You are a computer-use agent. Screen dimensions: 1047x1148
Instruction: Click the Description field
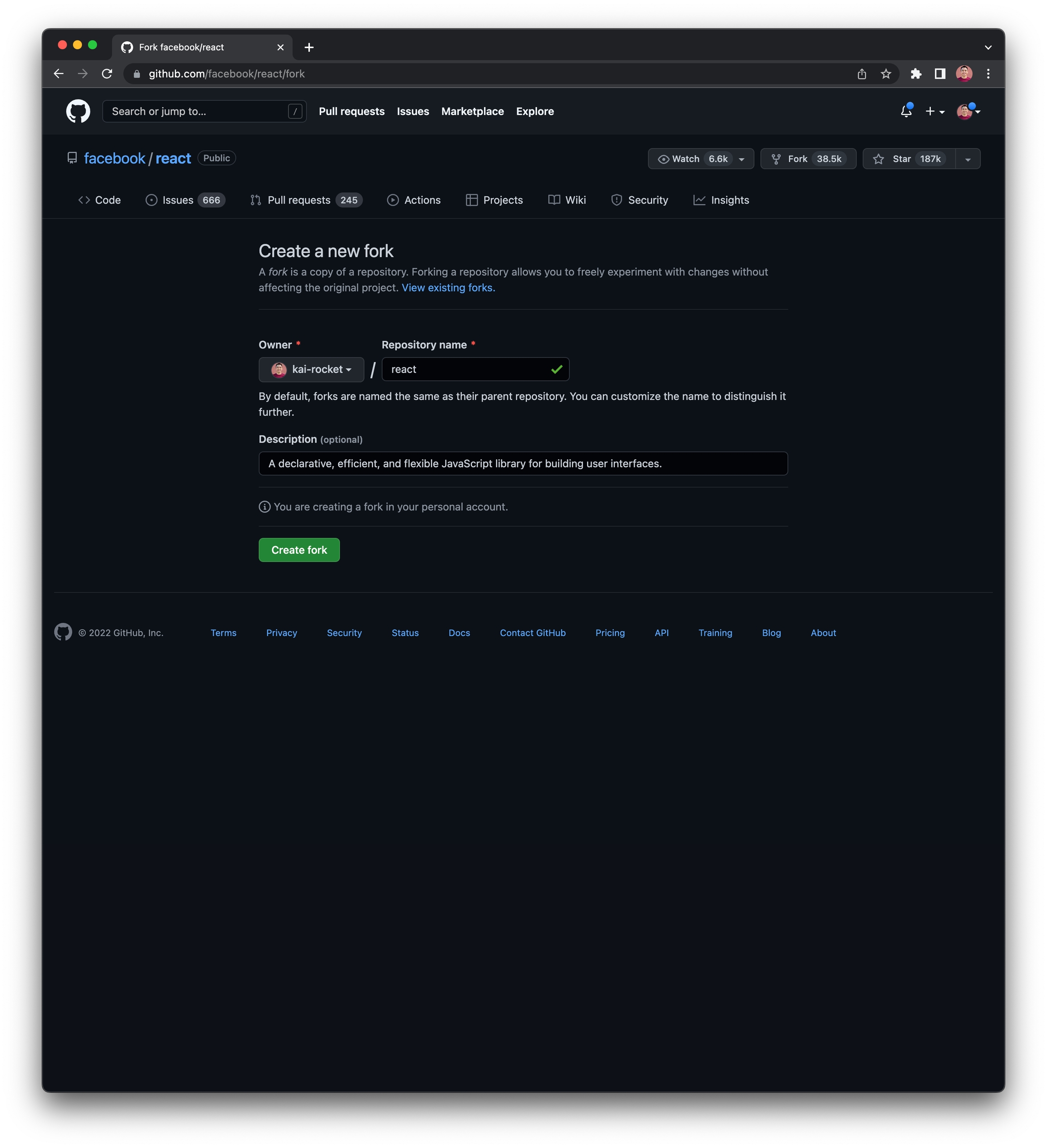coord(523,463)
